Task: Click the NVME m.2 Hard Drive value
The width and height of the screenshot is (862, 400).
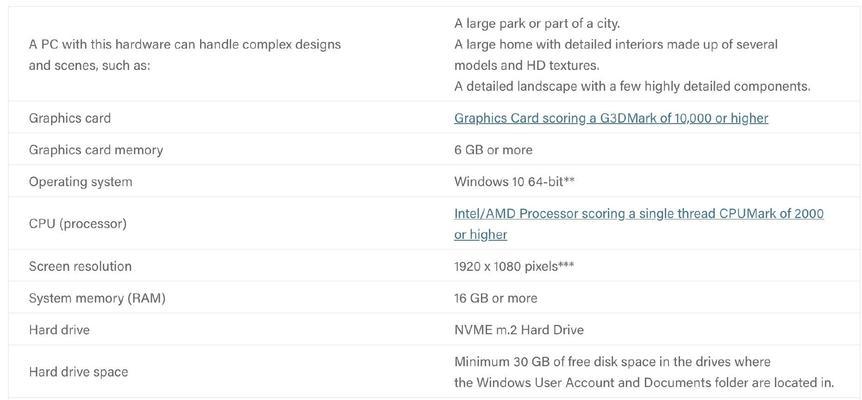Action: click(519, 330)
